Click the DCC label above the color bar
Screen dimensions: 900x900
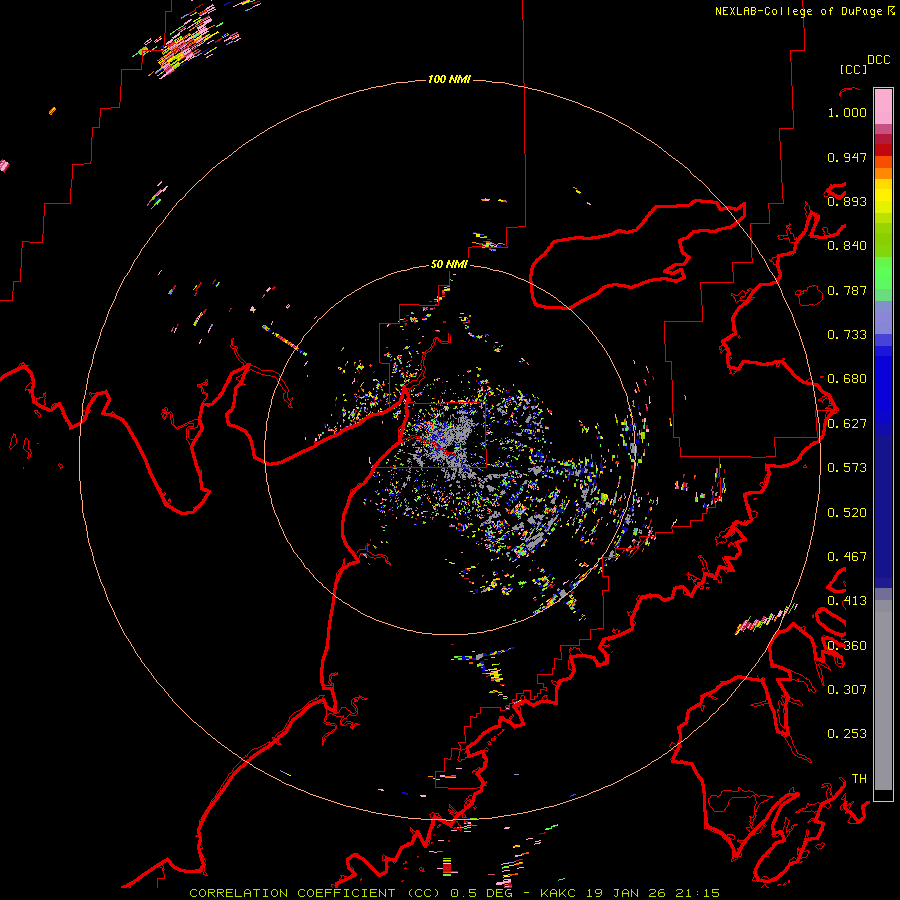click(878, 60)
